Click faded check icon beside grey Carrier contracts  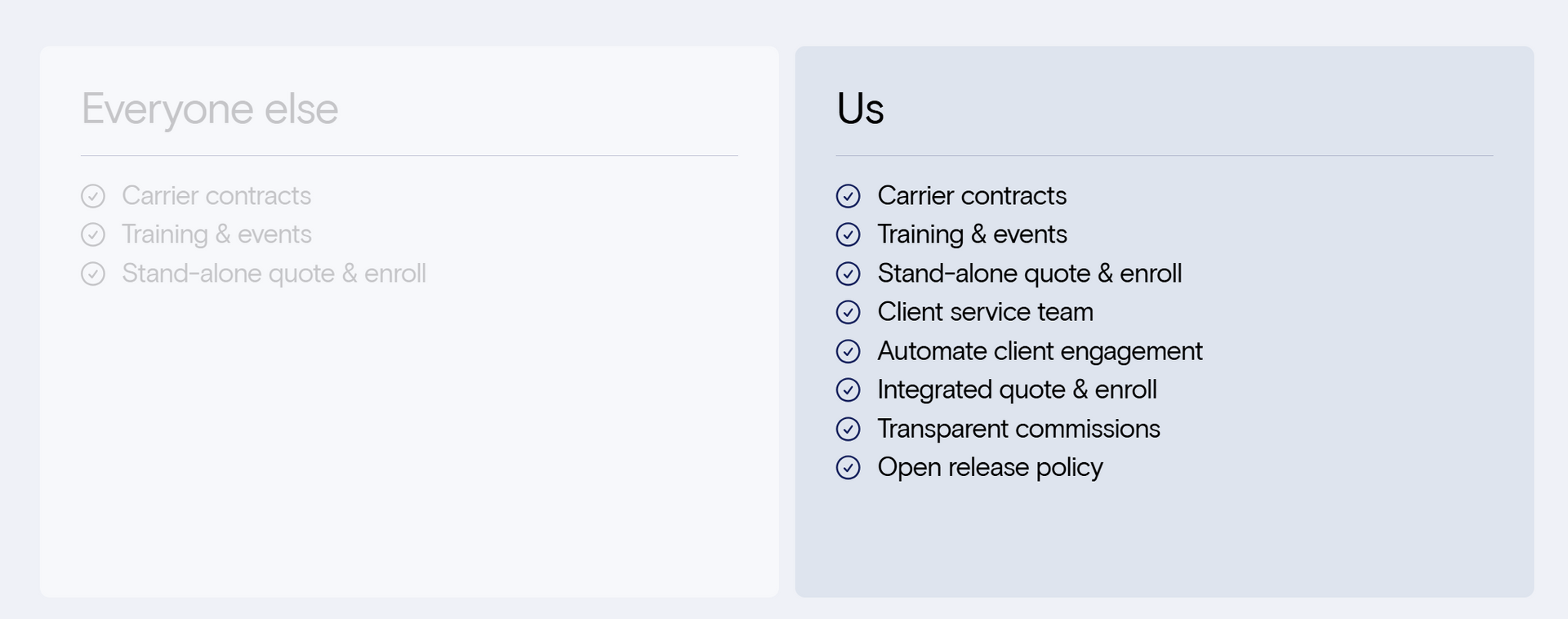(93, 196)
